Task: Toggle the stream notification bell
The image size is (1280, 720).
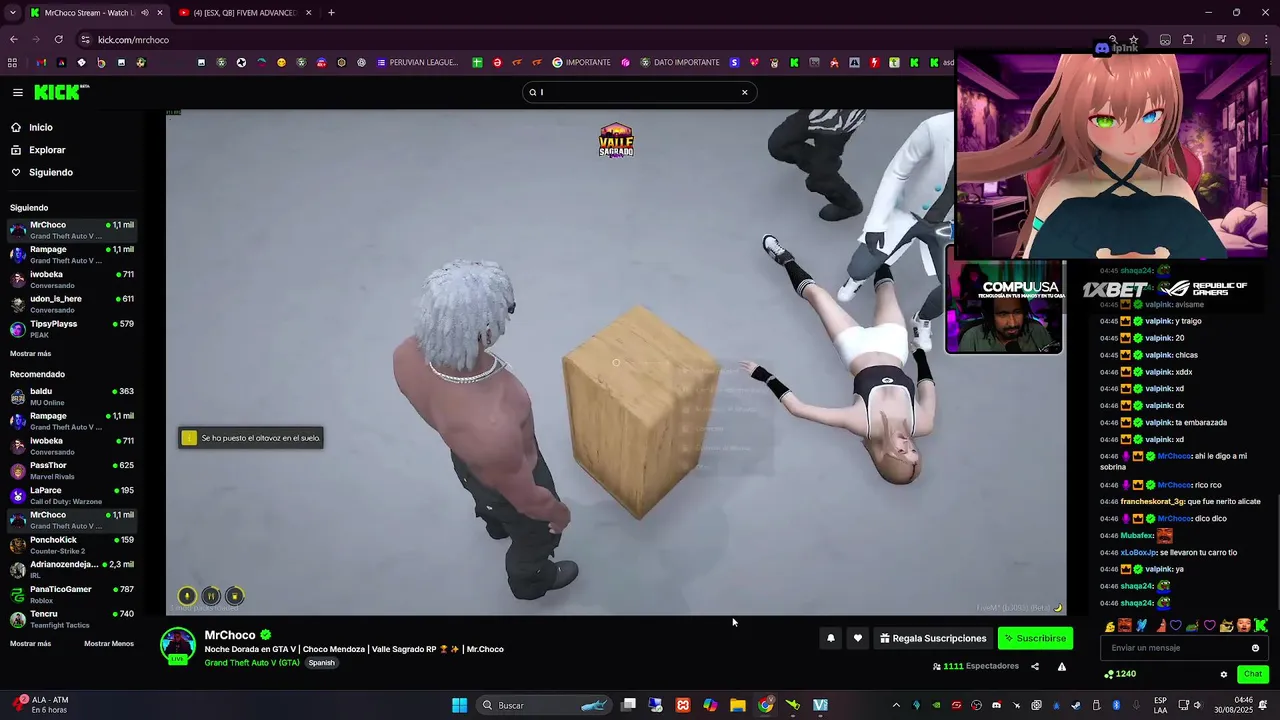Action: click(830, 638)
